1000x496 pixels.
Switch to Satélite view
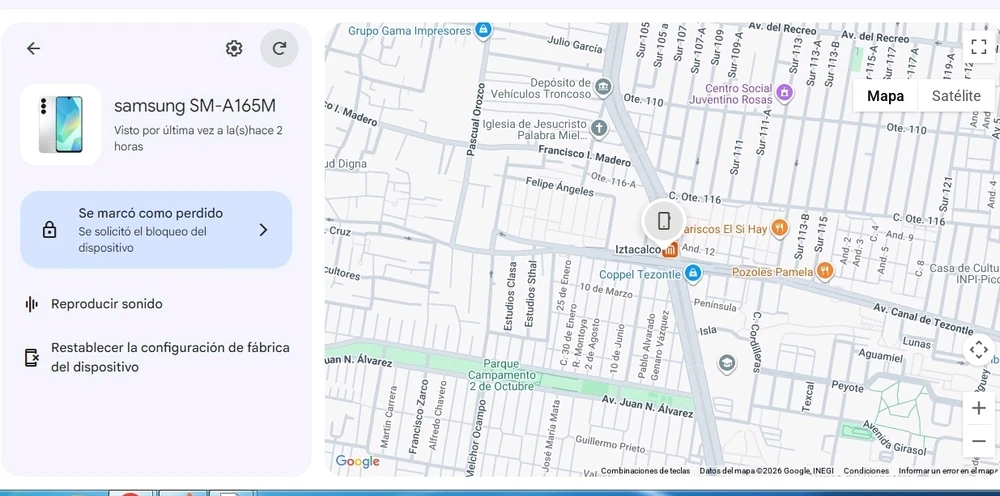coord(956,96)
